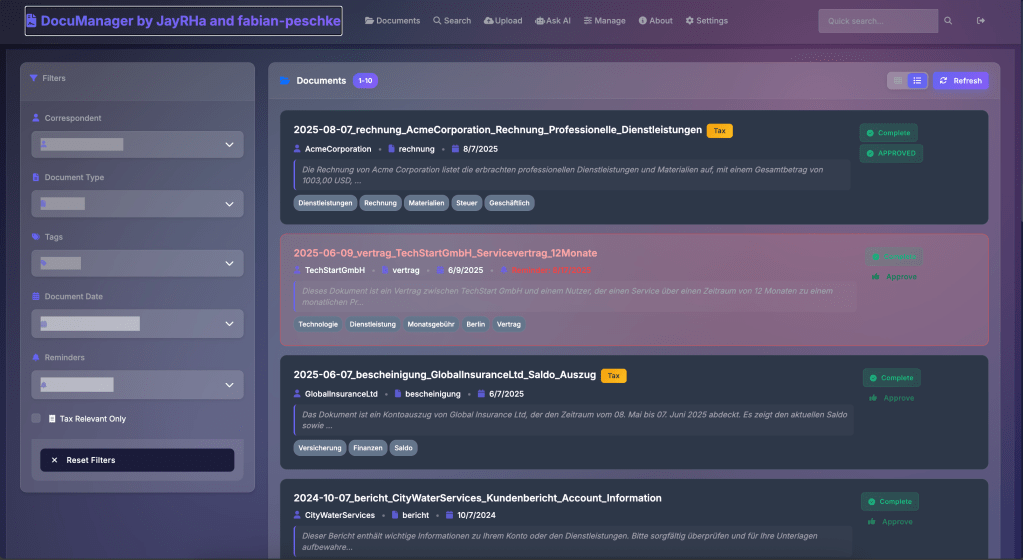Go to Ask AI in navigation

click(x=553, y=21)
